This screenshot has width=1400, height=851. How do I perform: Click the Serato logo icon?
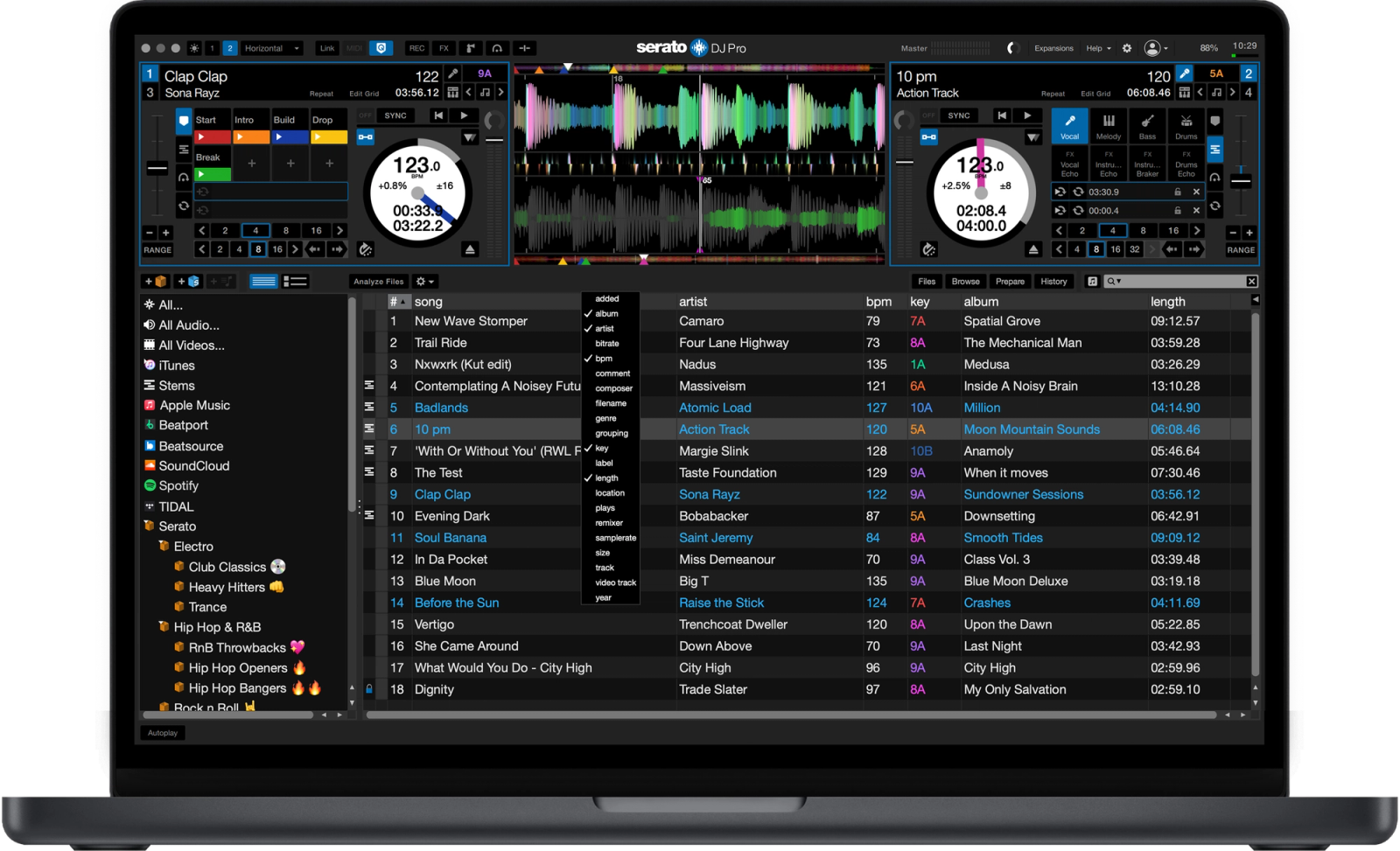click(x=698, y=48)
